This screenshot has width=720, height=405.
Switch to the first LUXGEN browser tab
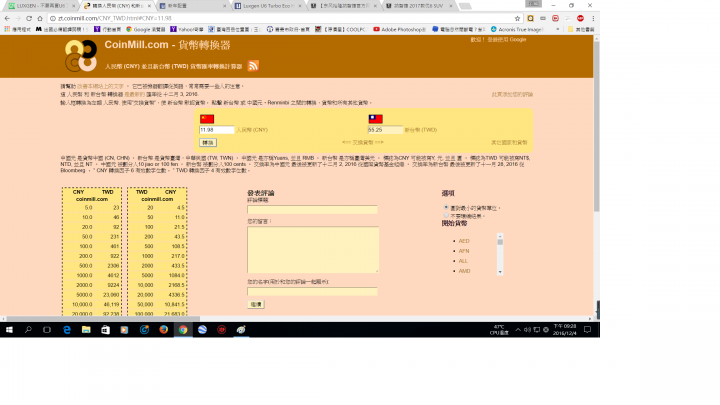coord(40,6)
